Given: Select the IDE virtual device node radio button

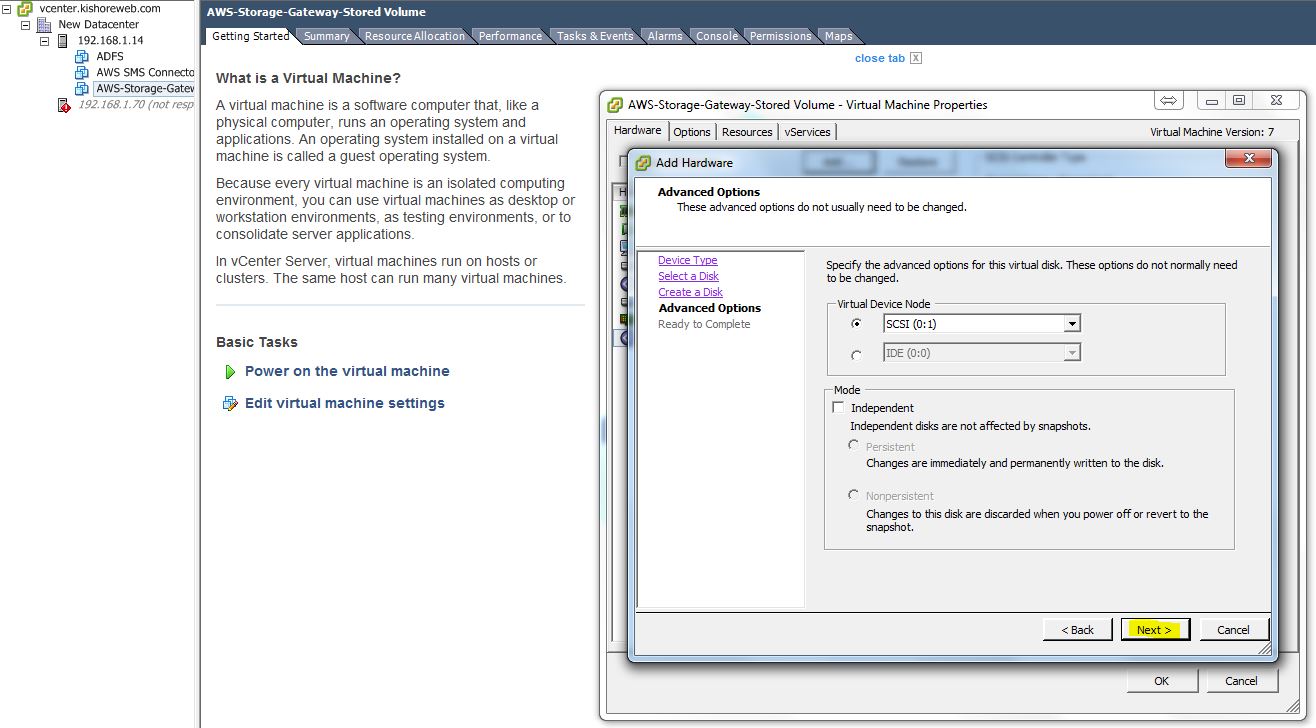Looking at the screenshot, I should click(855, 354).
